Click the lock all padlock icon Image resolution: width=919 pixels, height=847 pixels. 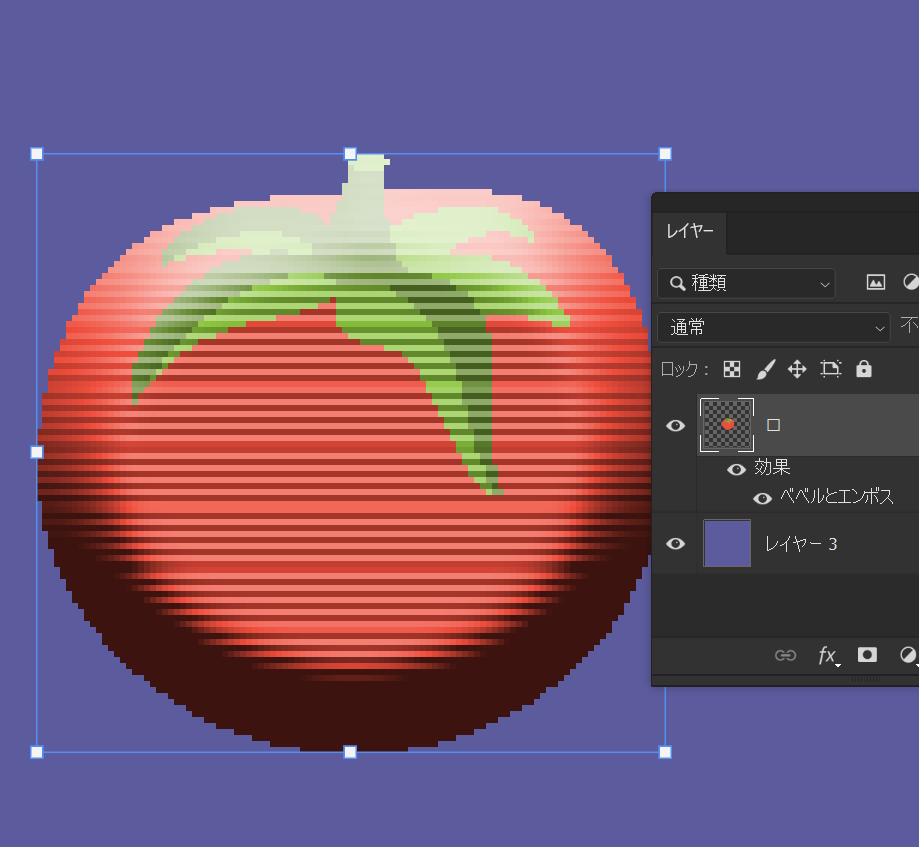pyautogui.click(x=864, y=369)
